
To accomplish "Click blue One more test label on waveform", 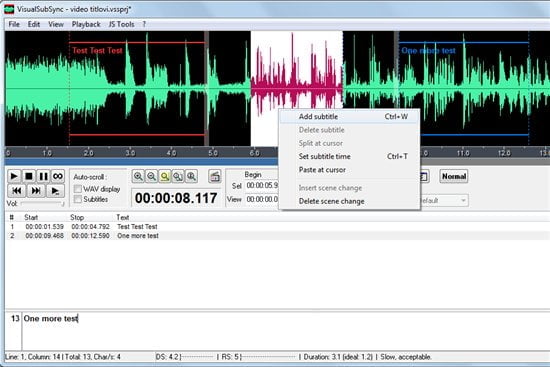I will [428, 51].
